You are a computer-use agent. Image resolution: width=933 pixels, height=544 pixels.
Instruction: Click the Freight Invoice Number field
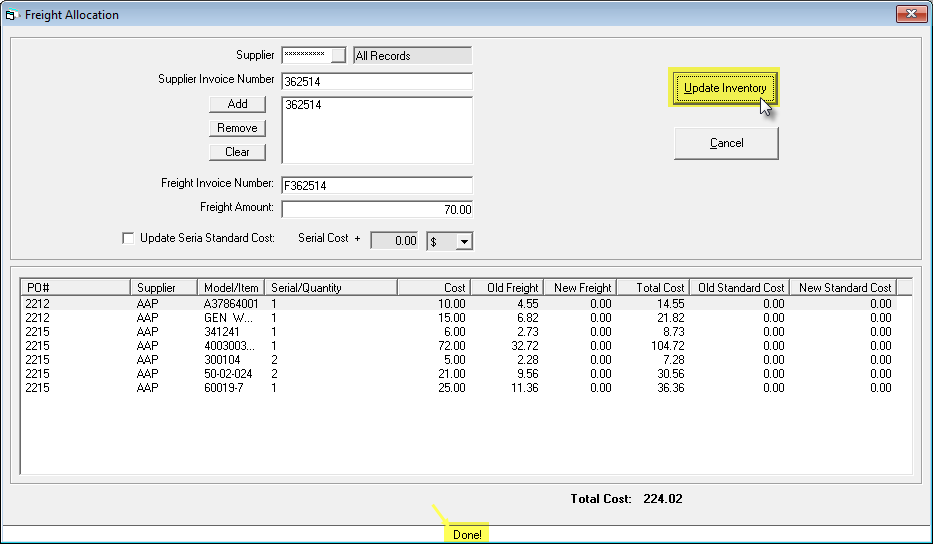[x=377, y=185]
